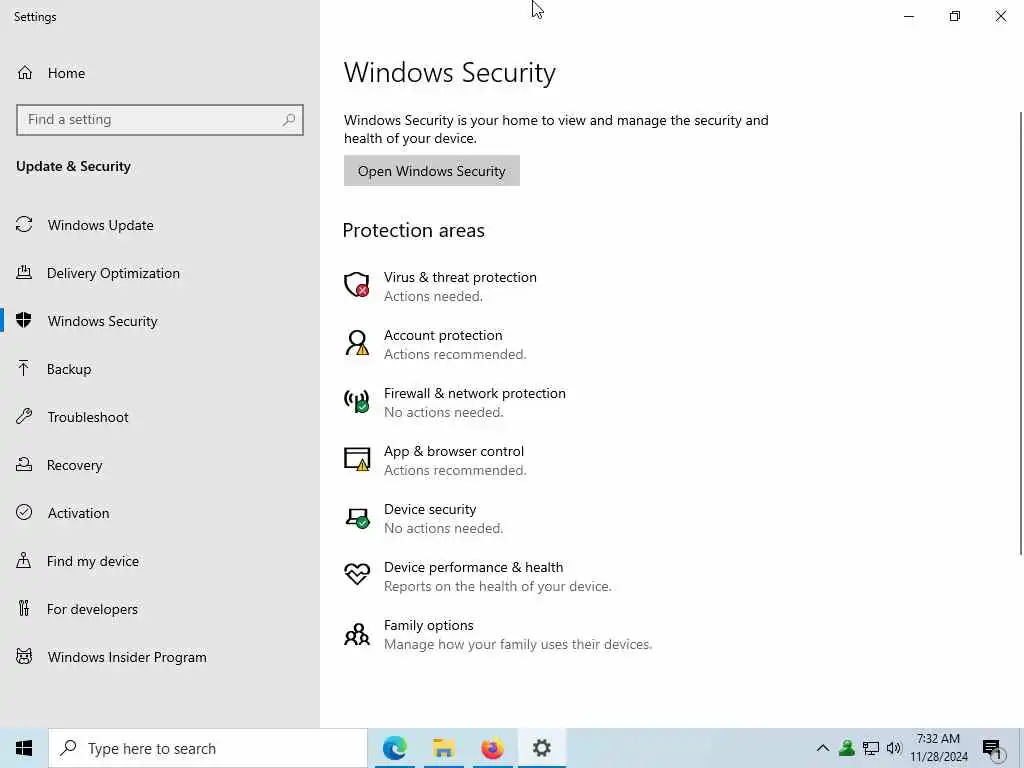Click the Virus & threat protection shield icon
Screen dimensions: 1024x768
[357, 285]
